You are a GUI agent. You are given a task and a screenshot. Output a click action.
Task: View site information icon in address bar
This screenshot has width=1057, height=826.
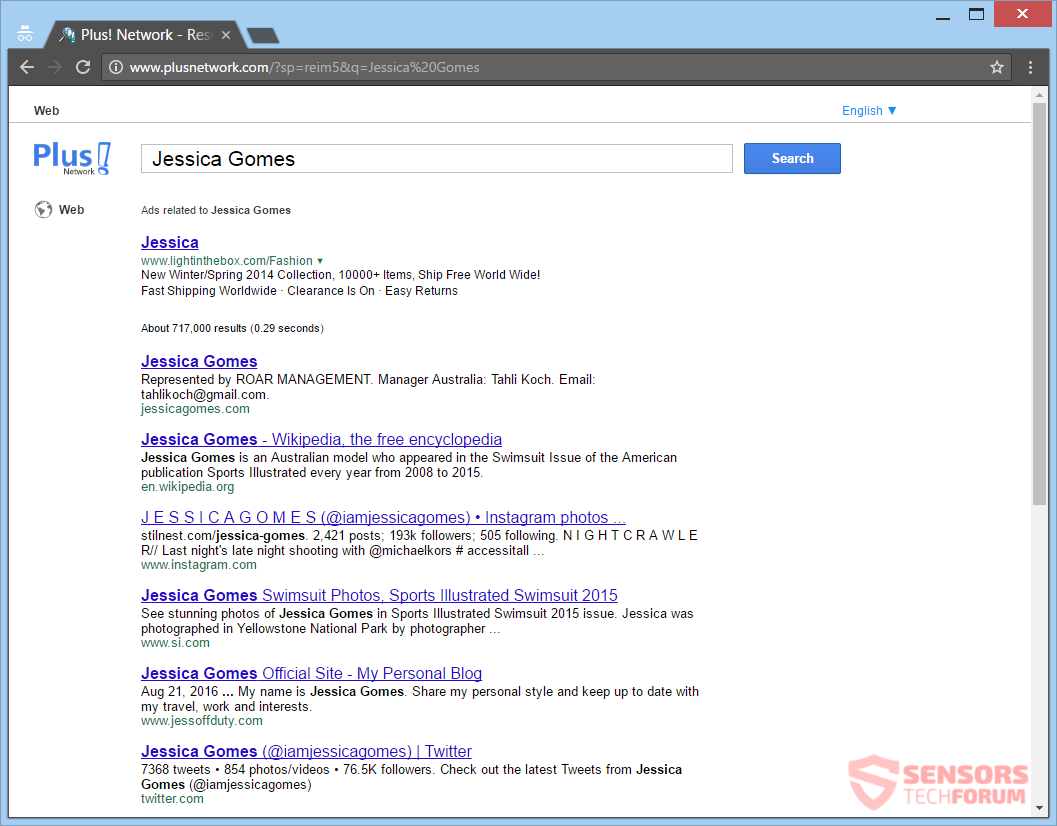(116, 67)
